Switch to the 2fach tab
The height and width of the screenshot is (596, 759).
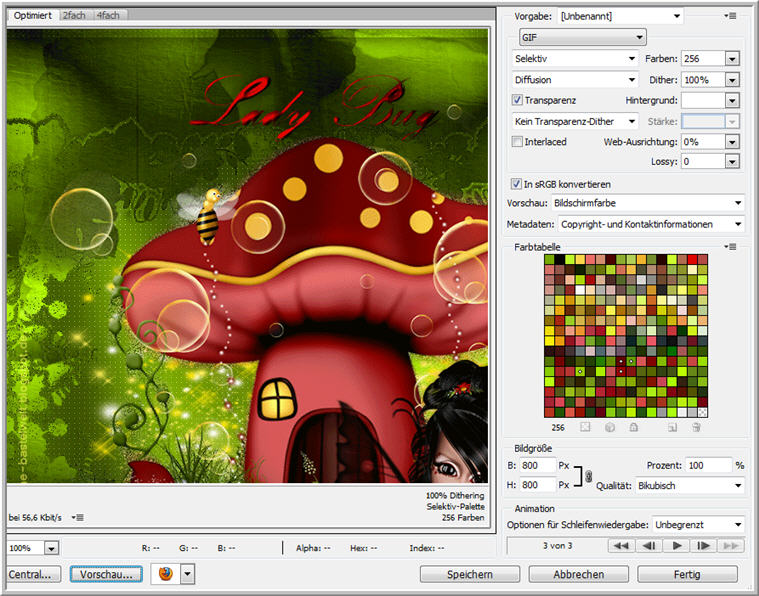(74, 15)
